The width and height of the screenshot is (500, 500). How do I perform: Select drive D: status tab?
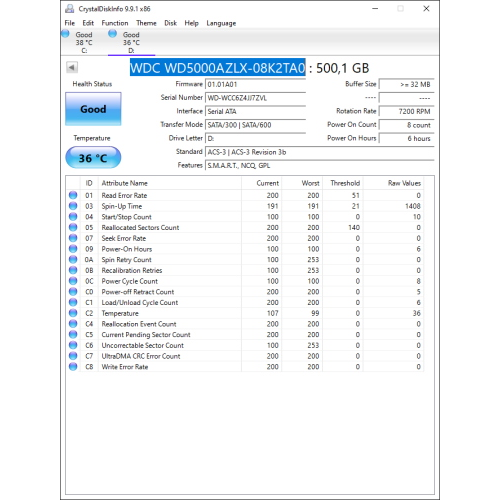[131, 42]
